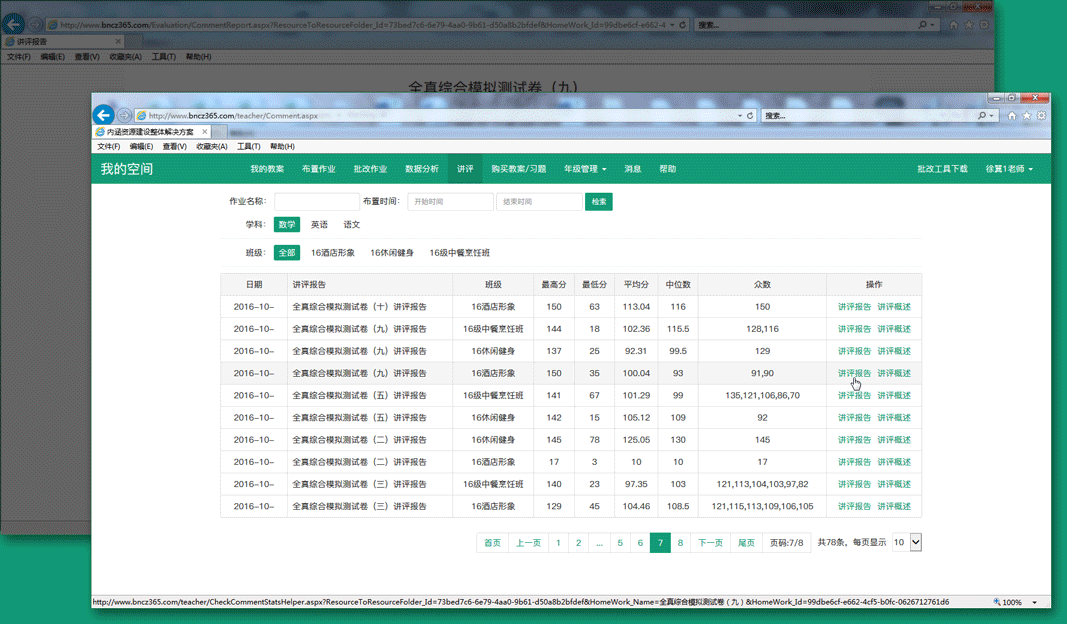
Task: Click the browser forward arrow button
Action: [x=124, y=115]
